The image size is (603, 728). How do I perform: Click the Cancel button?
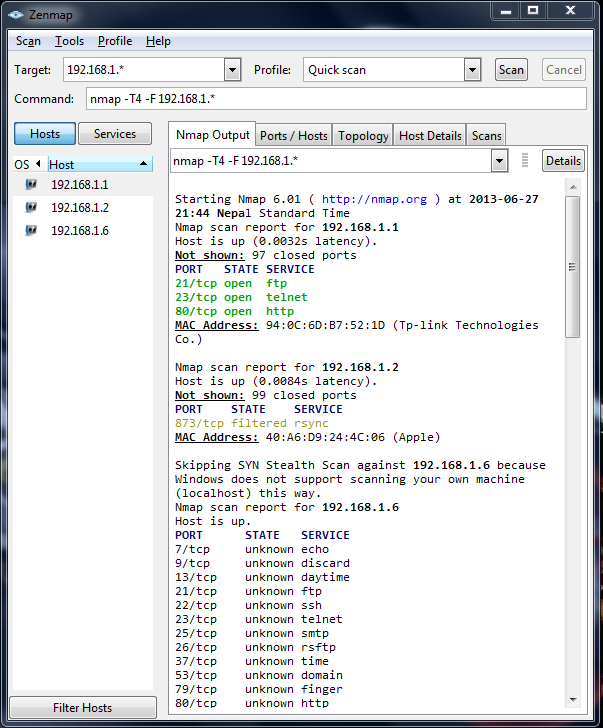(564, 70)
